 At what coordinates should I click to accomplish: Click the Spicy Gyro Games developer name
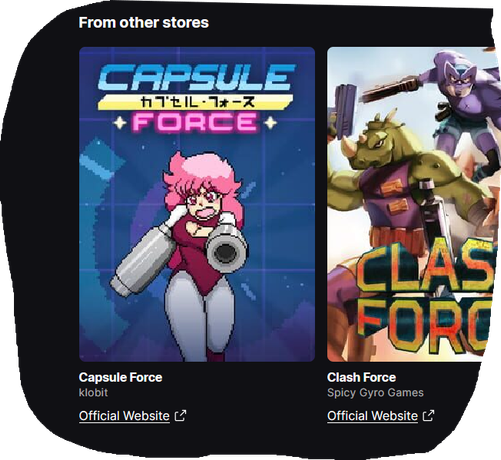[375, 393]
